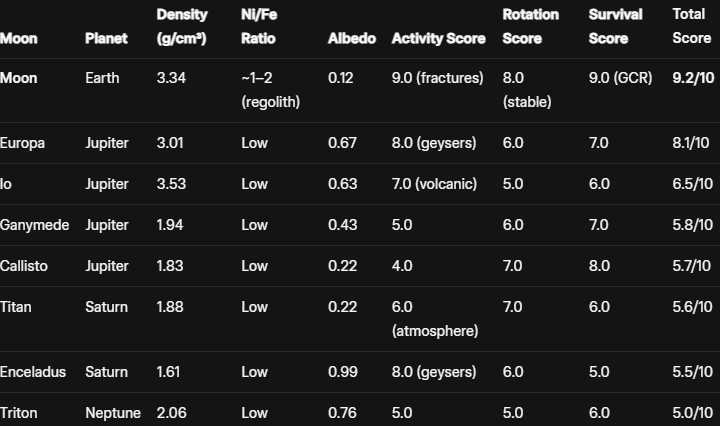
Task: Click the Activity Score column header
Action: click(x=439, y=38)
